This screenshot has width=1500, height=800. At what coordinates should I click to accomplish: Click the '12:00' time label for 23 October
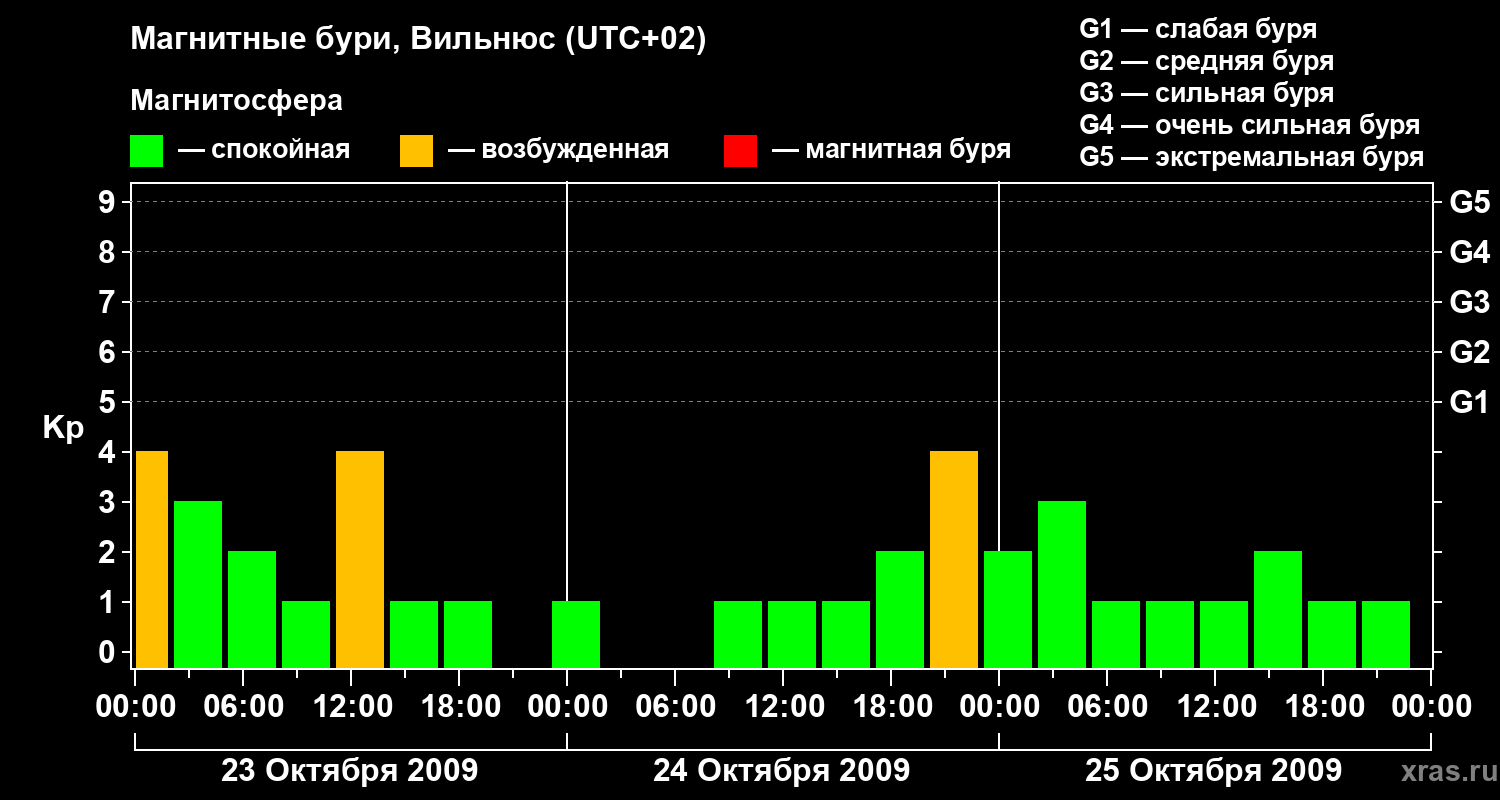tap(351, 707)
